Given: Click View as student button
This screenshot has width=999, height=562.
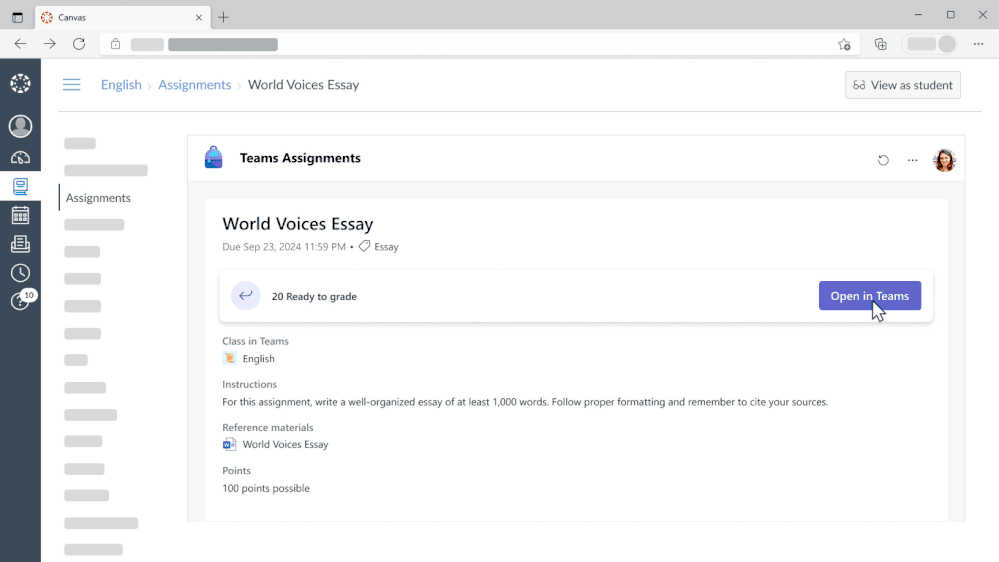Looking at the screenshot, I should pos(903,85).
